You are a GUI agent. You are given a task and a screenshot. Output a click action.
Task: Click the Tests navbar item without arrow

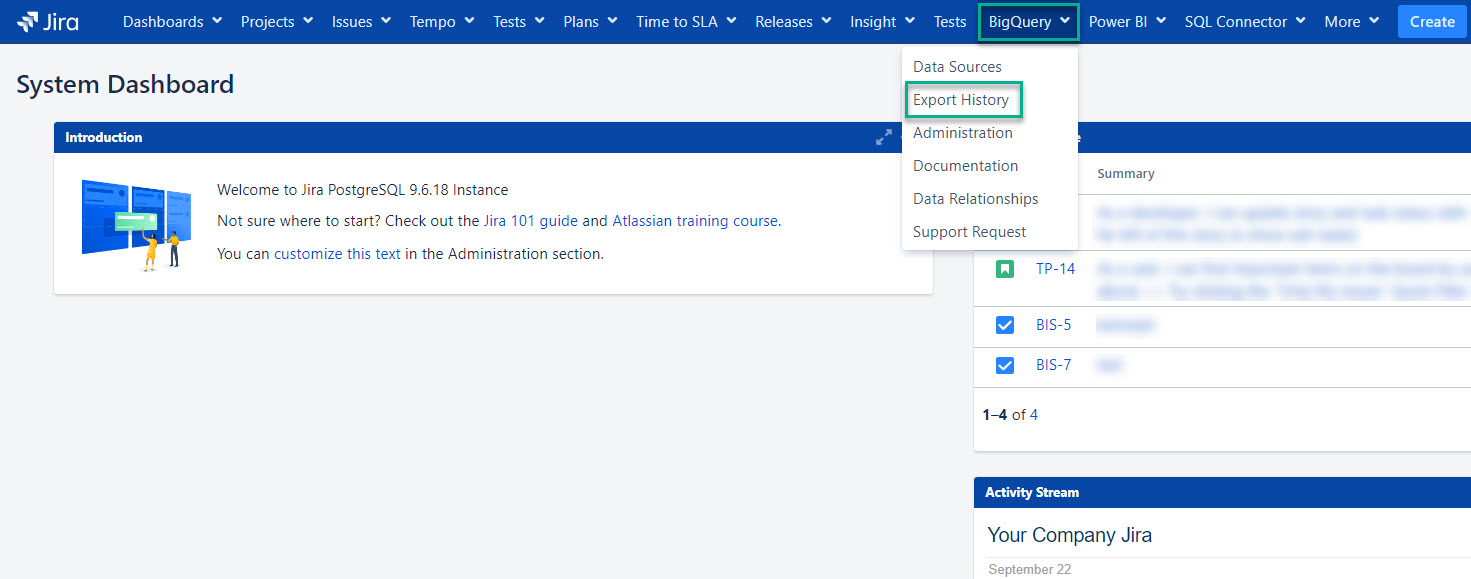[x=950, y=22]
